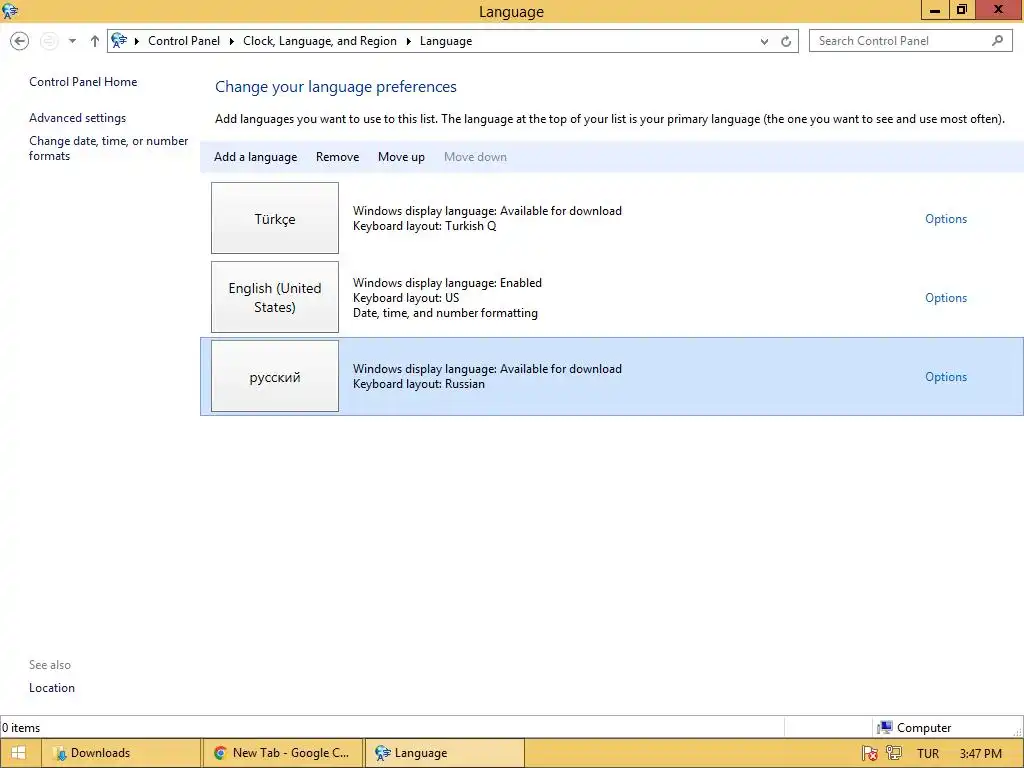Screen dimensions: 1024x768
Task: Click the network tray icon
Action: pyautogui.click(x=893, y=753)
